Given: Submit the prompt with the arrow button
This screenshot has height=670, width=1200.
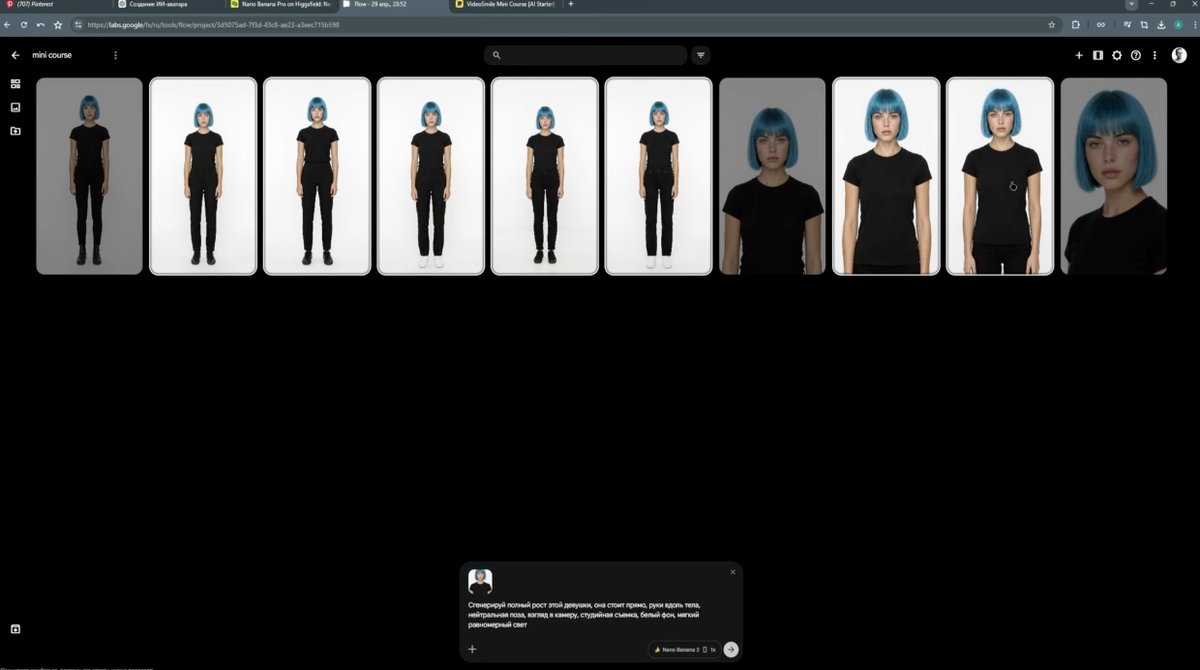Looking at the screenshot, I should tap(731, 649).
